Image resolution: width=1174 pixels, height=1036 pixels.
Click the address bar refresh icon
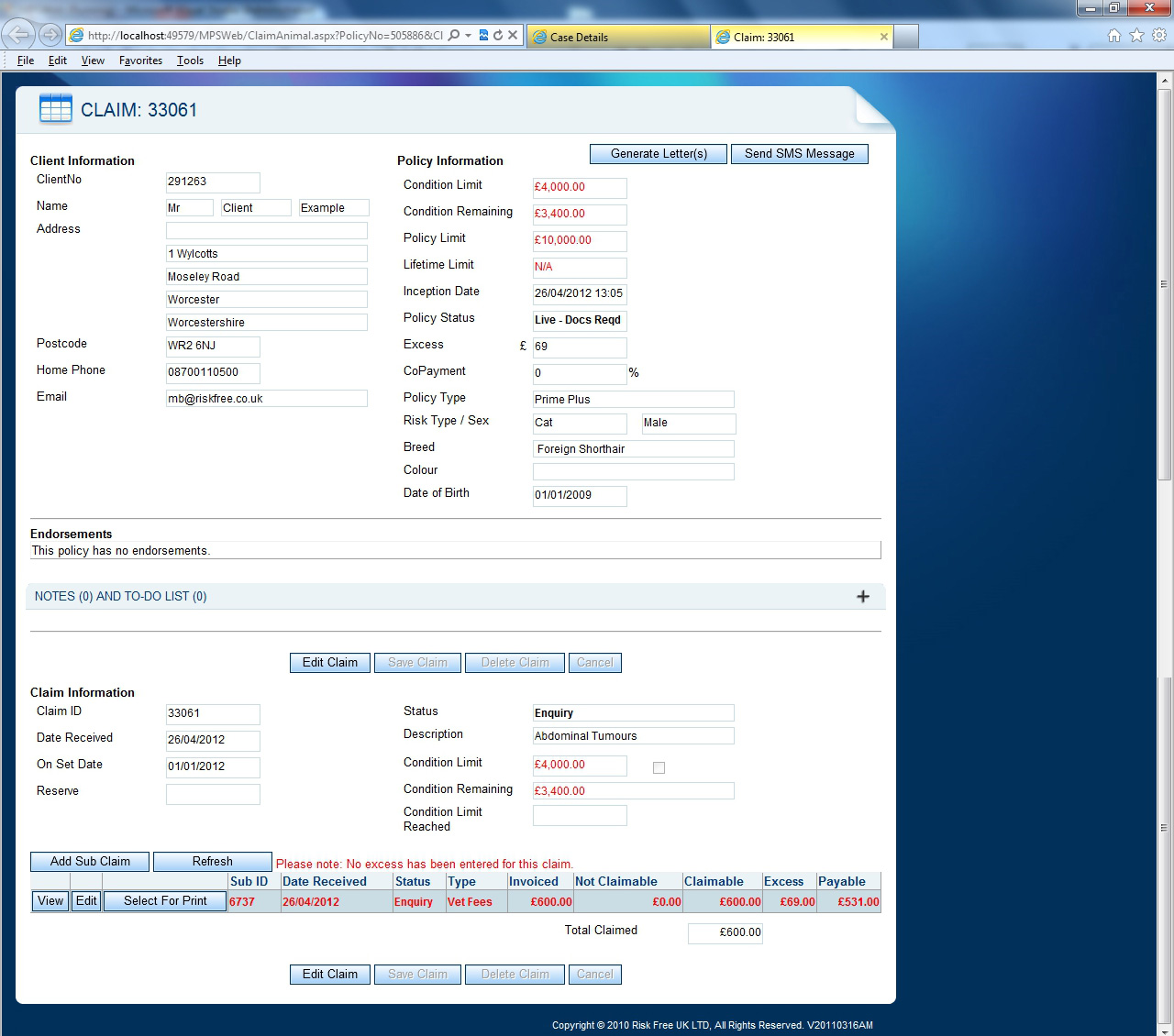click(x=498, y=36)
